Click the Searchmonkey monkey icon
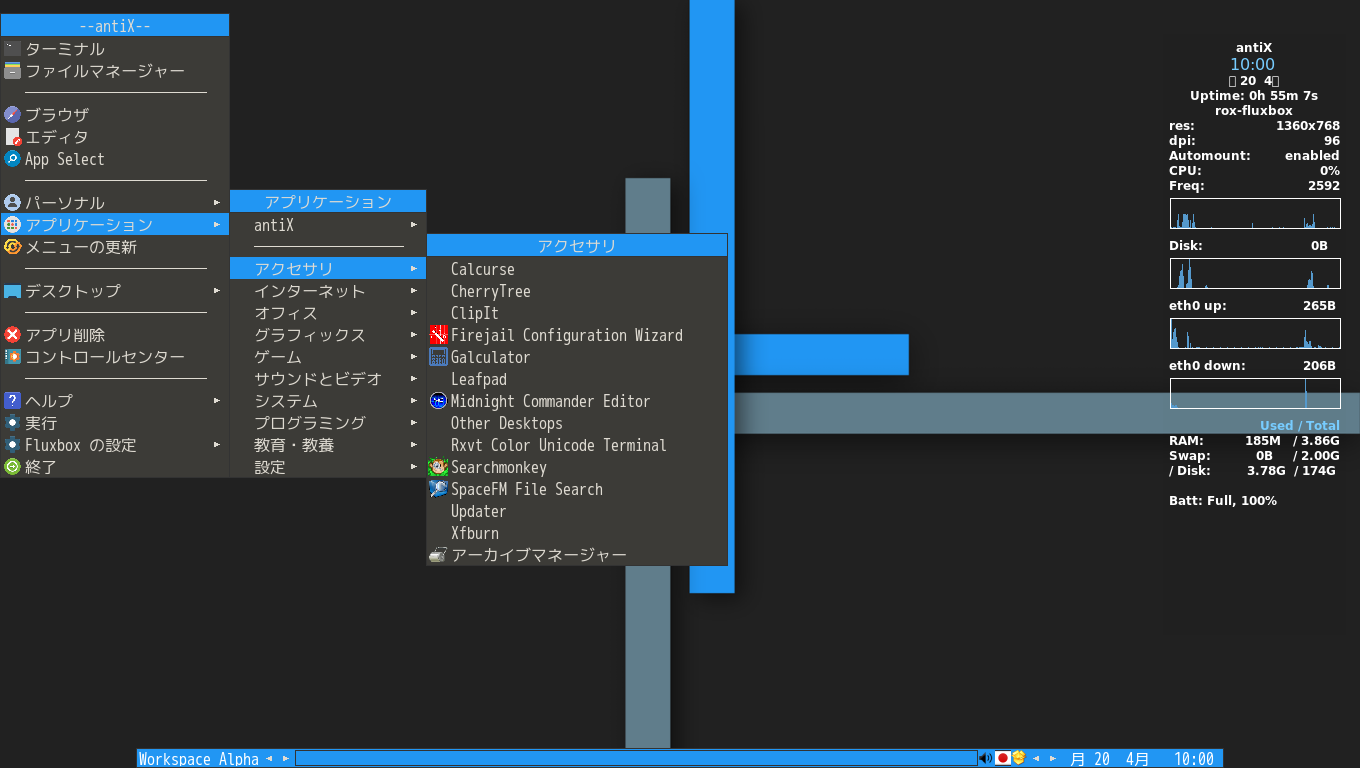 point(438,467)
